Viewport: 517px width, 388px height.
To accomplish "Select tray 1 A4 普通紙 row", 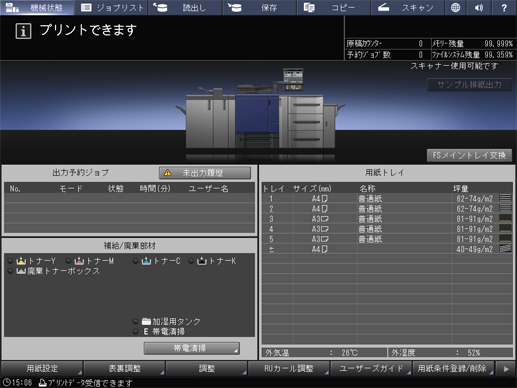I will point(387,199).
